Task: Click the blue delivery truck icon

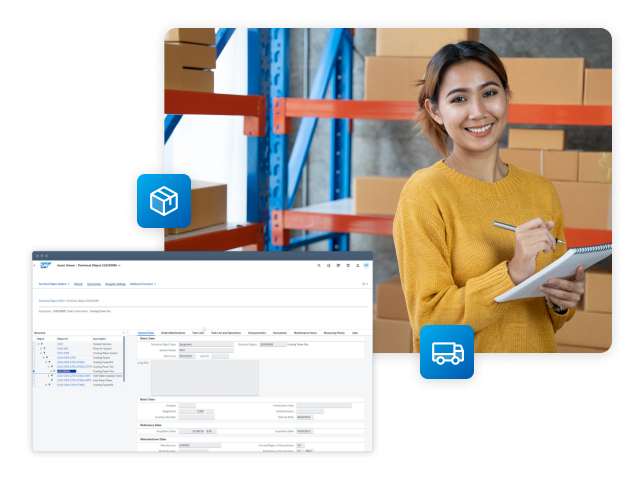Action: click(x=446, y=352)
